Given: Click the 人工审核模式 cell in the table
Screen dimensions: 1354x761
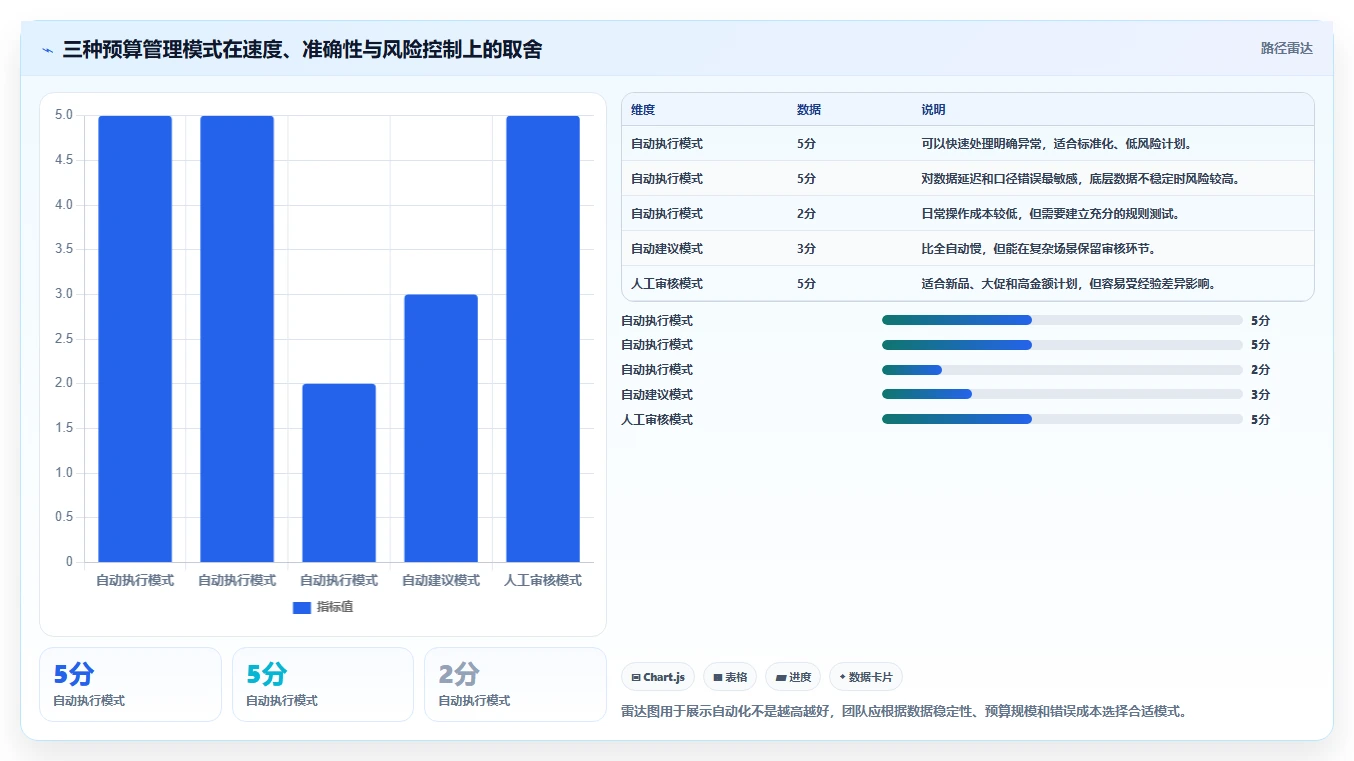Looking at the screenshot, I should coord(667,284).
